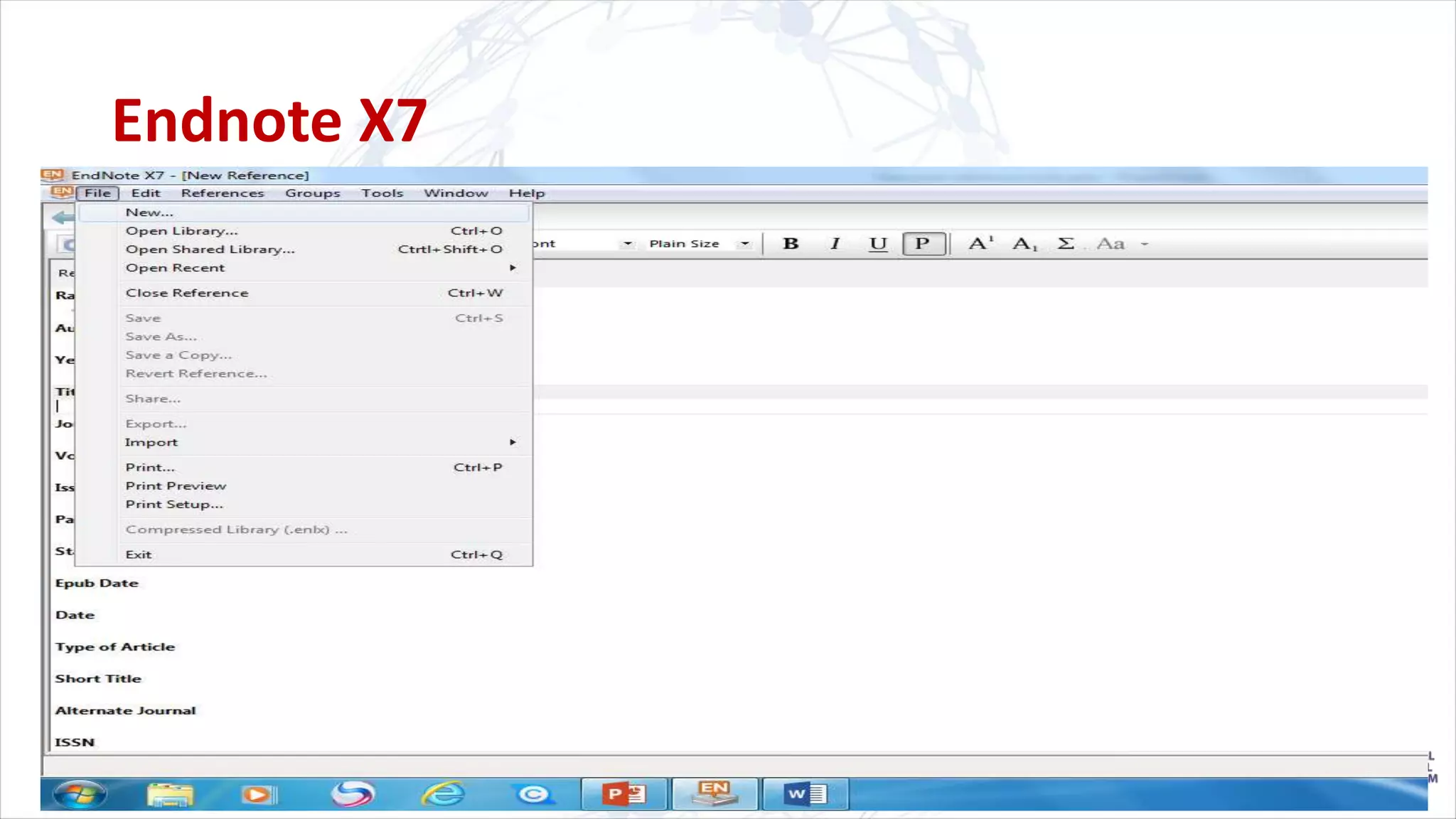Open blue swirl browser taskbar icon
Viewport: 1456px width, 819px height.
352,794
